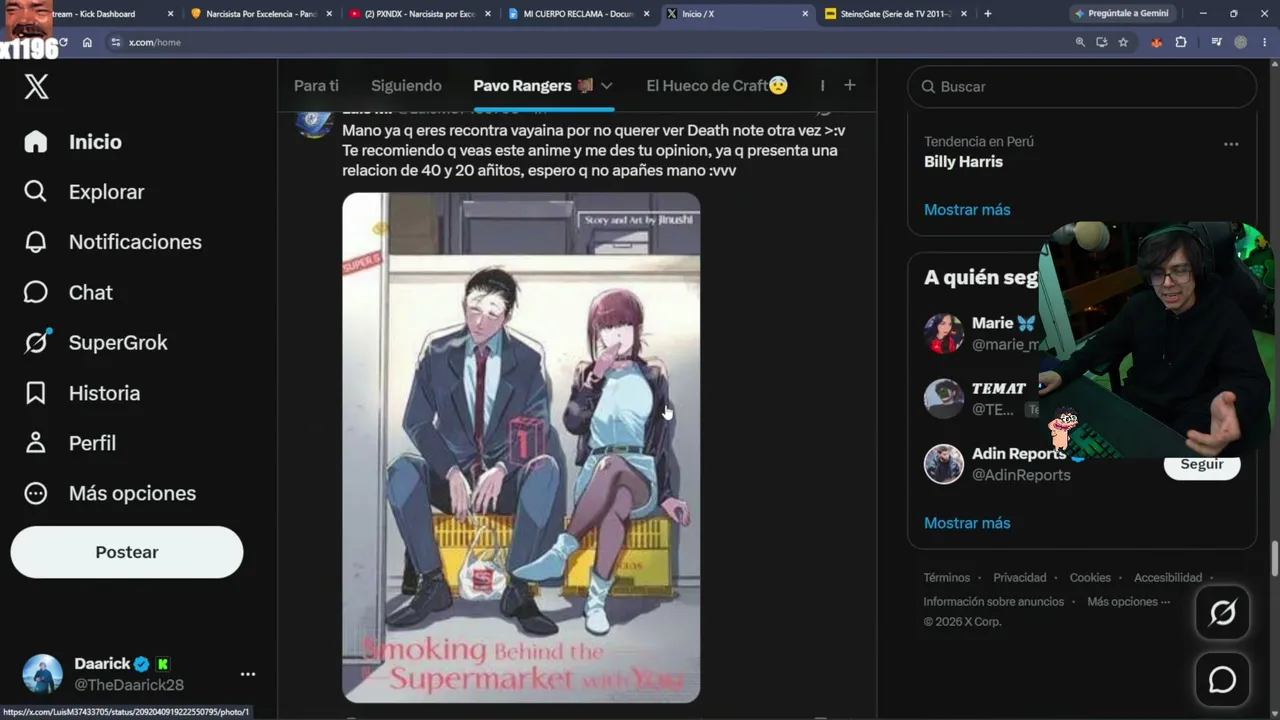Switch to Steins;Gate browser tab

click(895, 14)
